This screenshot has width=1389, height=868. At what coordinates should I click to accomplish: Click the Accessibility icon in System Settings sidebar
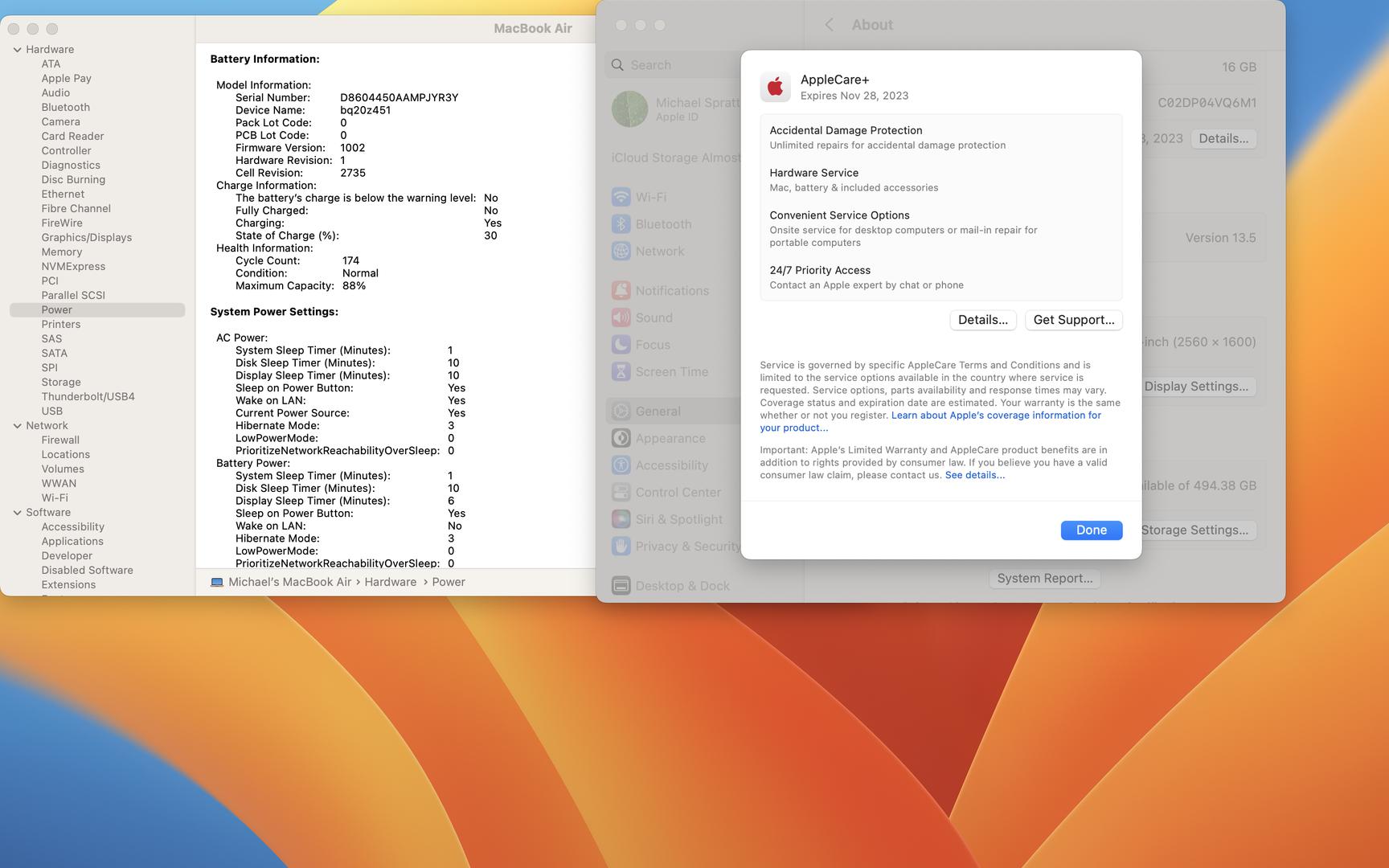(621, 465)
